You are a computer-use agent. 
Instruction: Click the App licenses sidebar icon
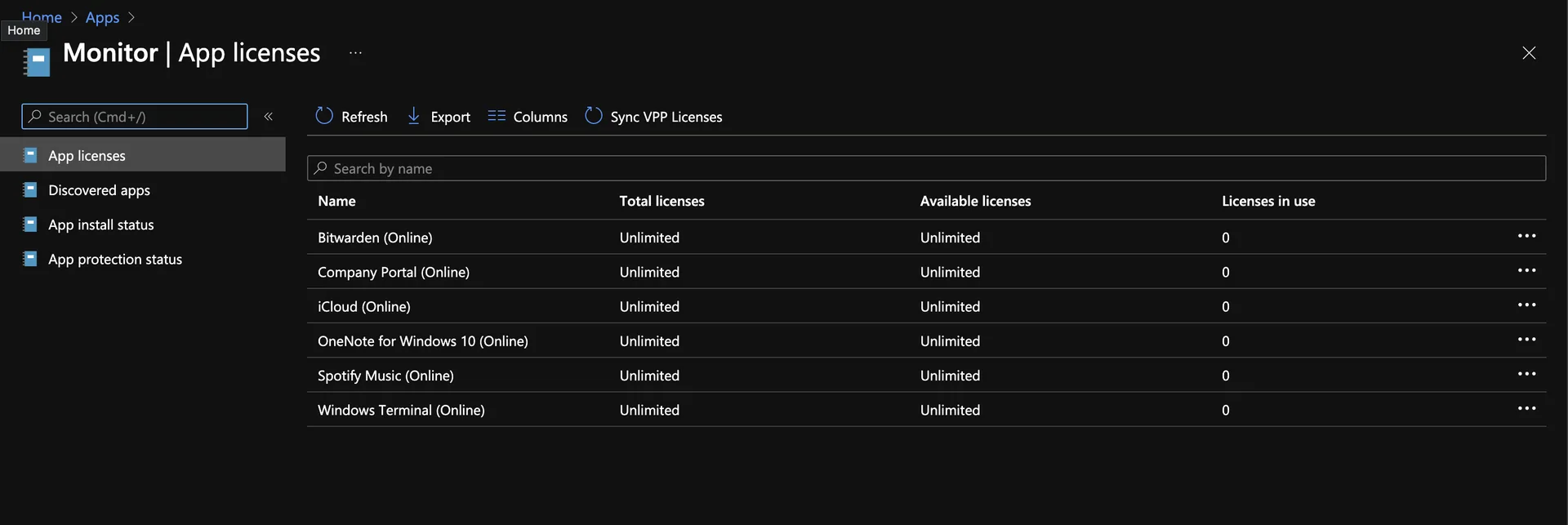coord(30,155)
